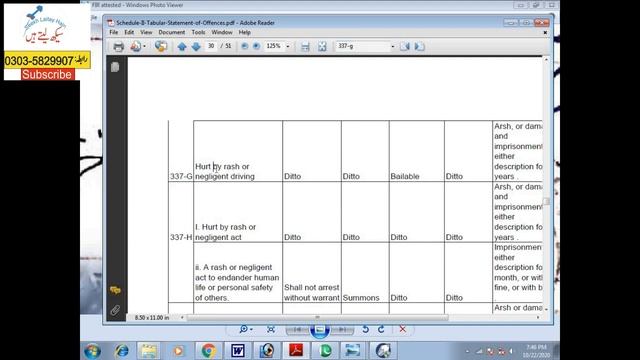The width and height of the screenshot is (640, 360).
Task: Open media player orange play icon in taskbar
Action: 178,351
